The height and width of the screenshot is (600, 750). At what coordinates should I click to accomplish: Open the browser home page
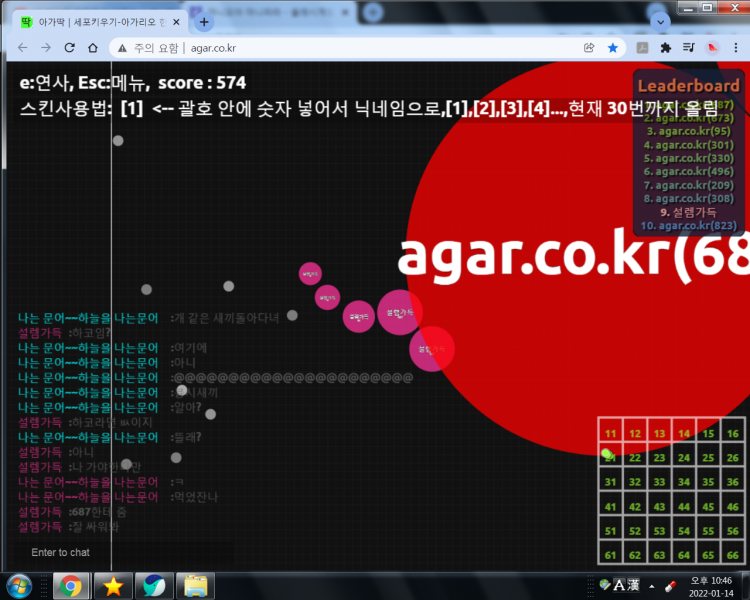pyautogui.click(x=93, y=48)
